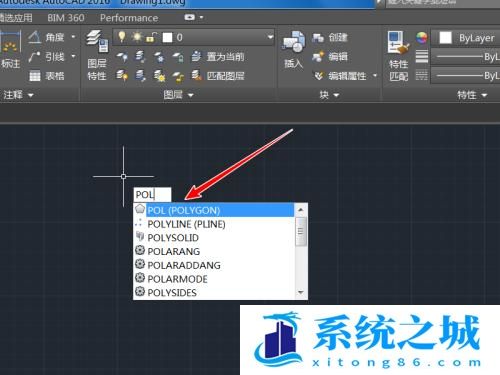Click Match Layer (匹配图层) button
The width and height of the screenshot is (500, 375).
click(218, 76)
